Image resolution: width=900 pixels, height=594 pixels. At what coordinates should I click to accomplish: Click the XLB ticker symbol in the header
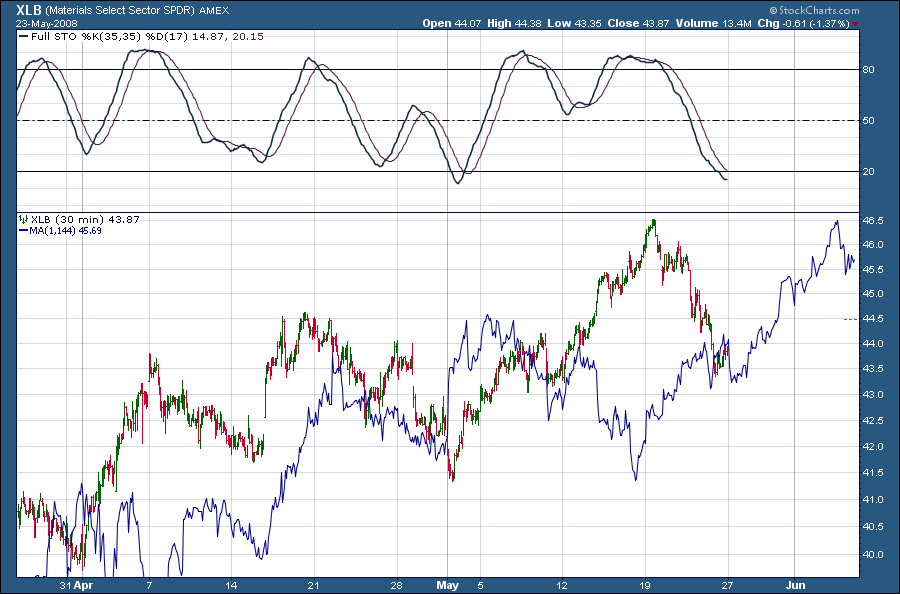(29, 10)
